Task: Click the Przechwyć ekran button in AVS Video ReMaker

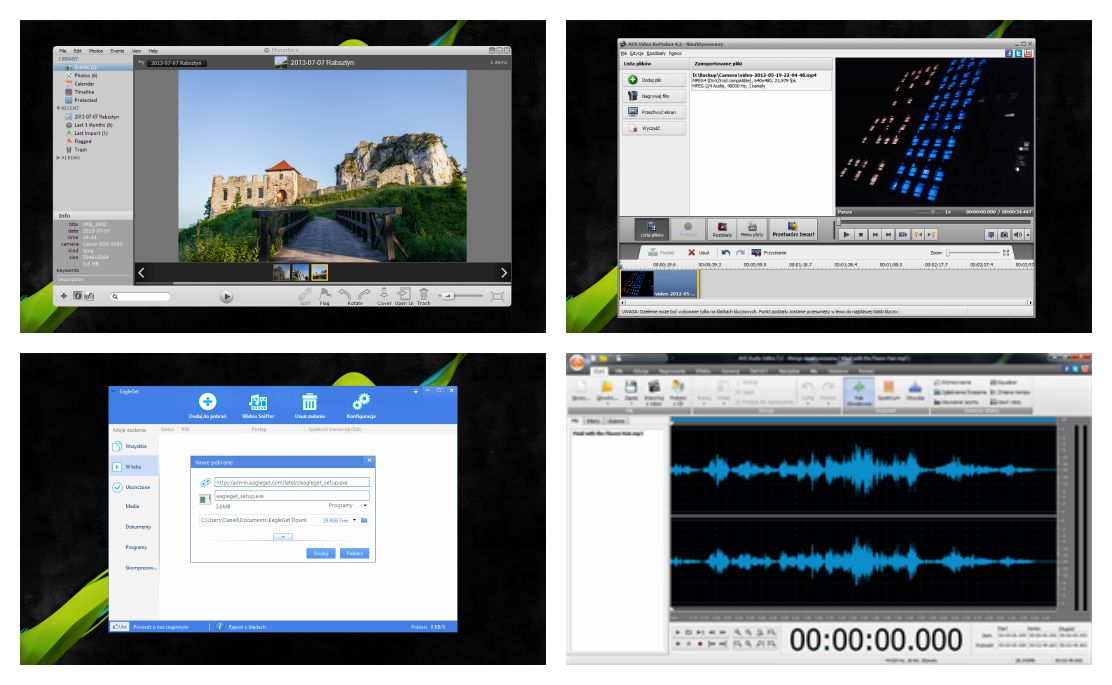Action: [654, 112]
